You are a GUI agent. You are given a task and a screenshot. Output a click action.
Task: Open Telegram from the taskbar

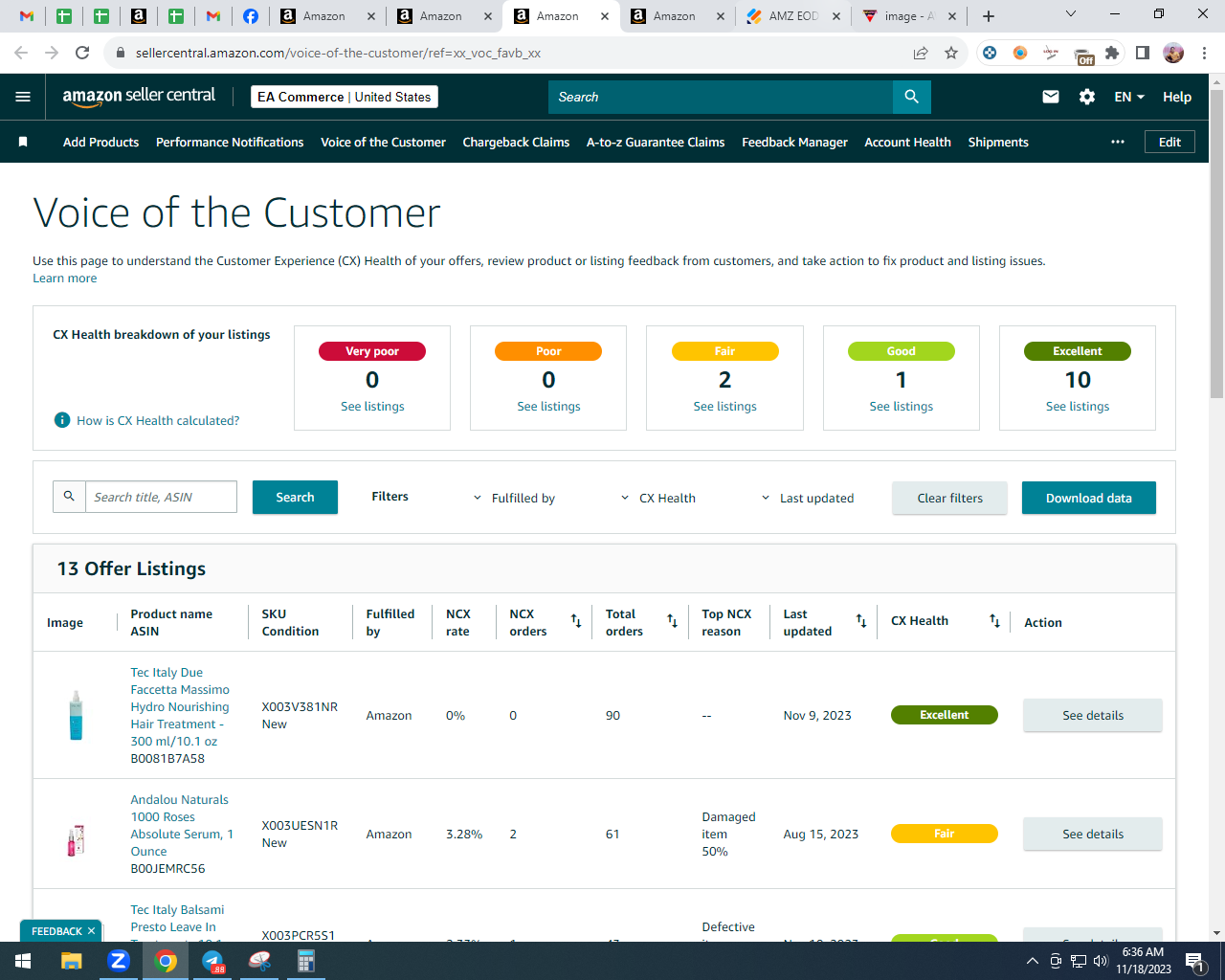click(x=212, y=961)
